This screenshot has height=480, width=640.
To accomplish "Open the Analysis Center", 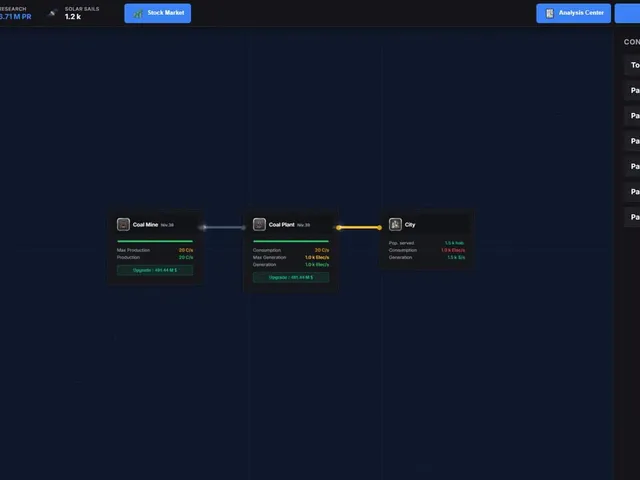I will click(x=573, y=13).
